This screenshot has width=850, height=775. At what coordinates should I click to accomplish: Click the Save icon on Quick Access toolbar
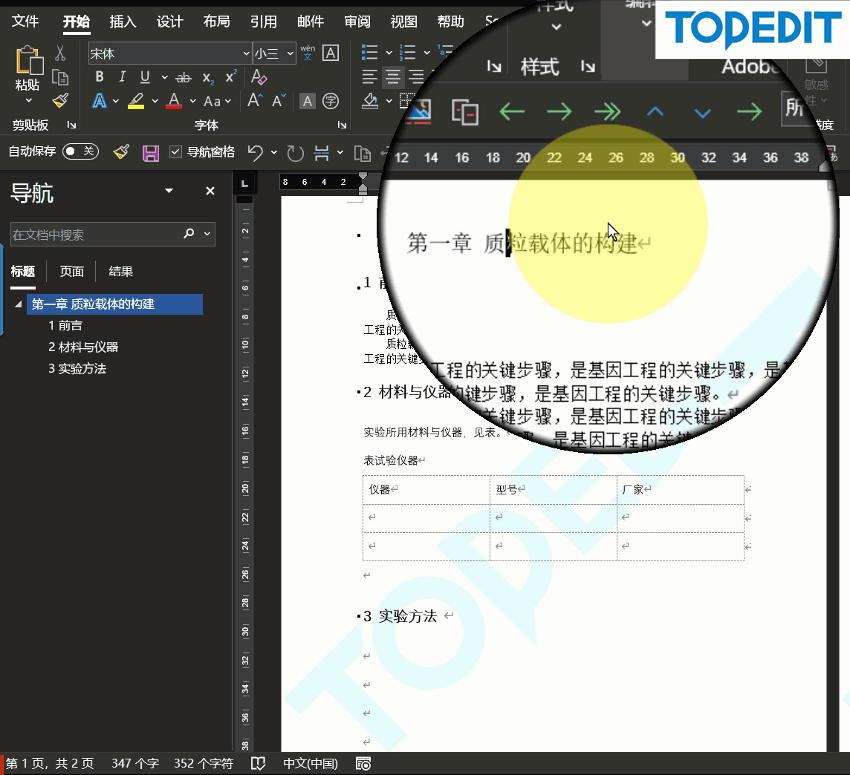click(x=151, y=151)
